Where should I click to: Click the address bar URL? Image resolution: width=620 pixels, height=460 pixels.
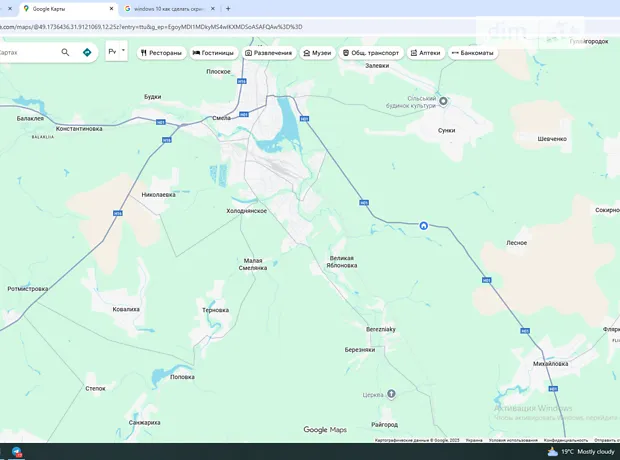[x=150, y=27]
